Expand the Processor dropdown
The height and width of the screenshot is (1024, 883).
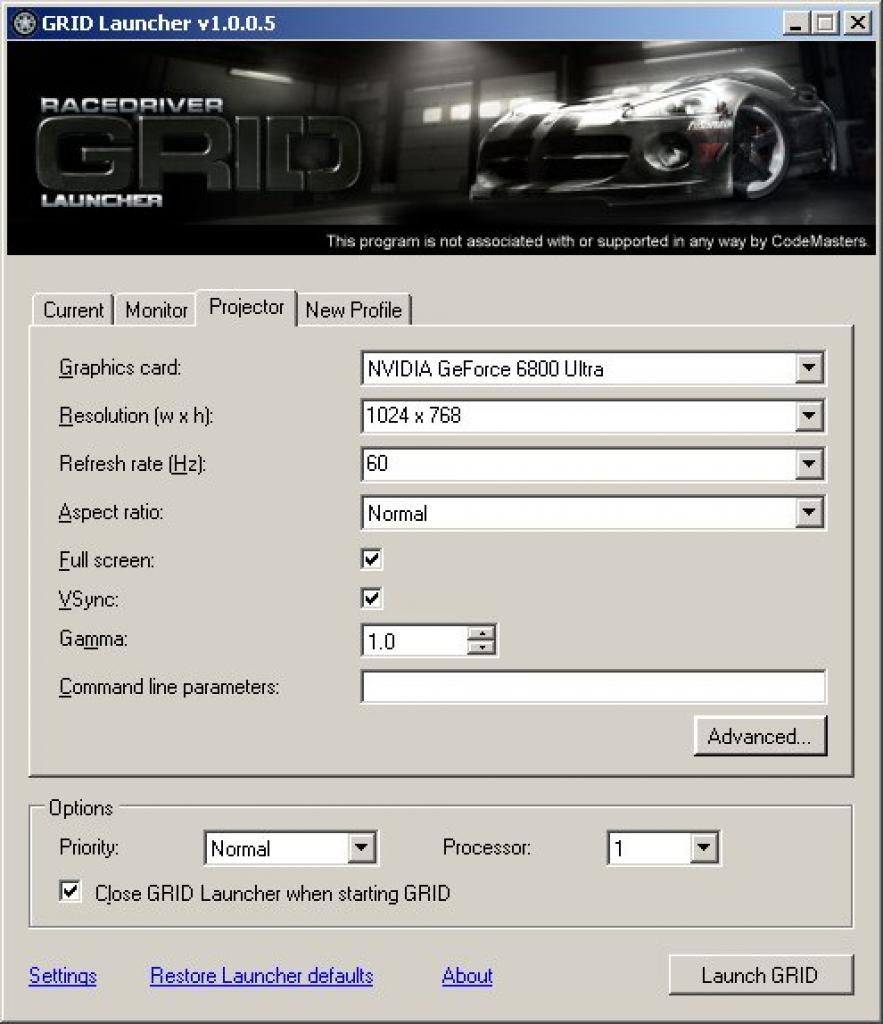(703, 848)
